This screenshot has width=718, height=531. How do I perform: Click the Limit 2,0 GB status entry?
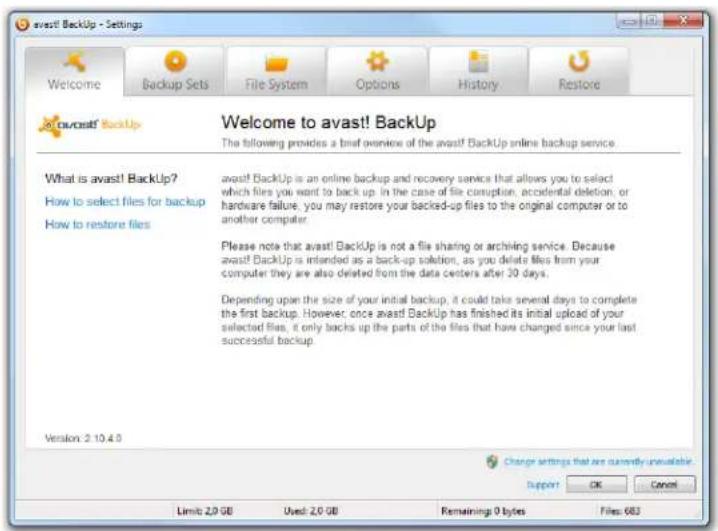click(205, 511)
